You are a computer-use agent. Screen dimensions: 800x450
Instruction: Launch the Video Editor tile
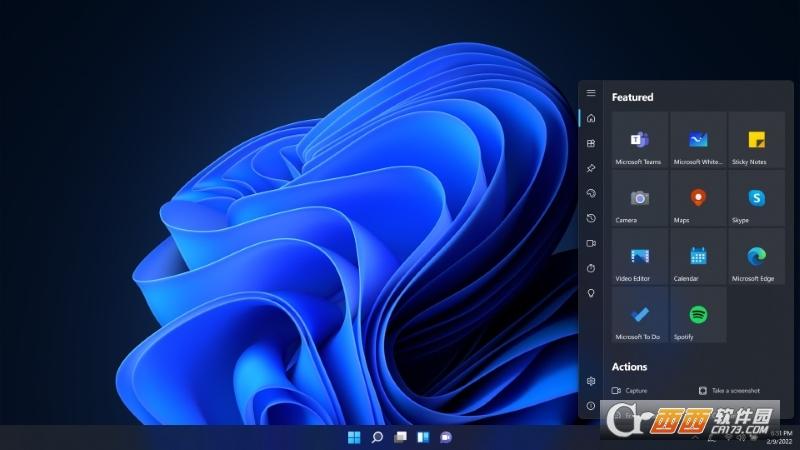tap(640, 257)
